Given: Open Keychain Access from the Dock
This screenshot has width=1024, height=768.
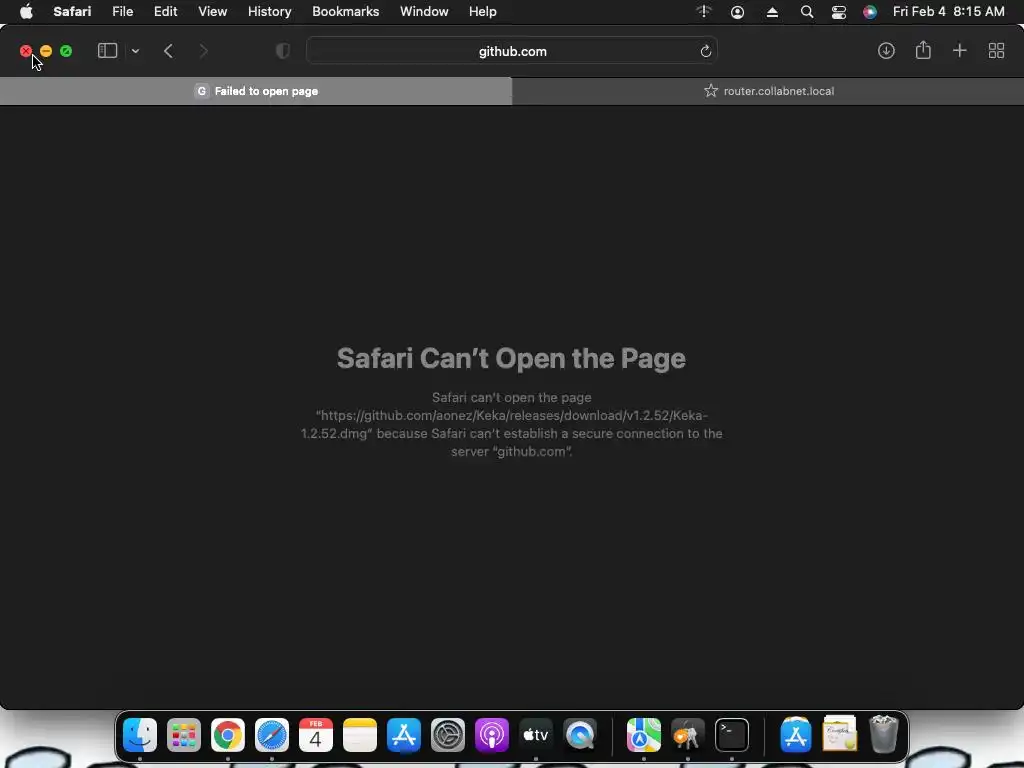Looking at the screenshot, I should (x=688, y=735).
